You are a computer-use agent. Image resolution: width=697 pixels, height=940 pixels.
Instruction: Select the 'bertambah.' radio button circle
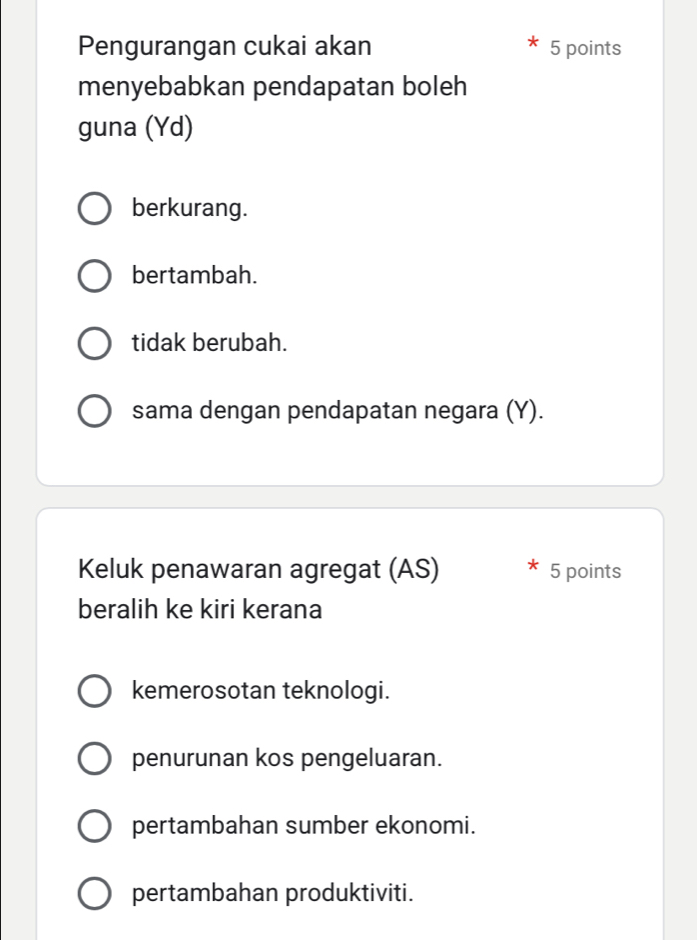(95, 276)
